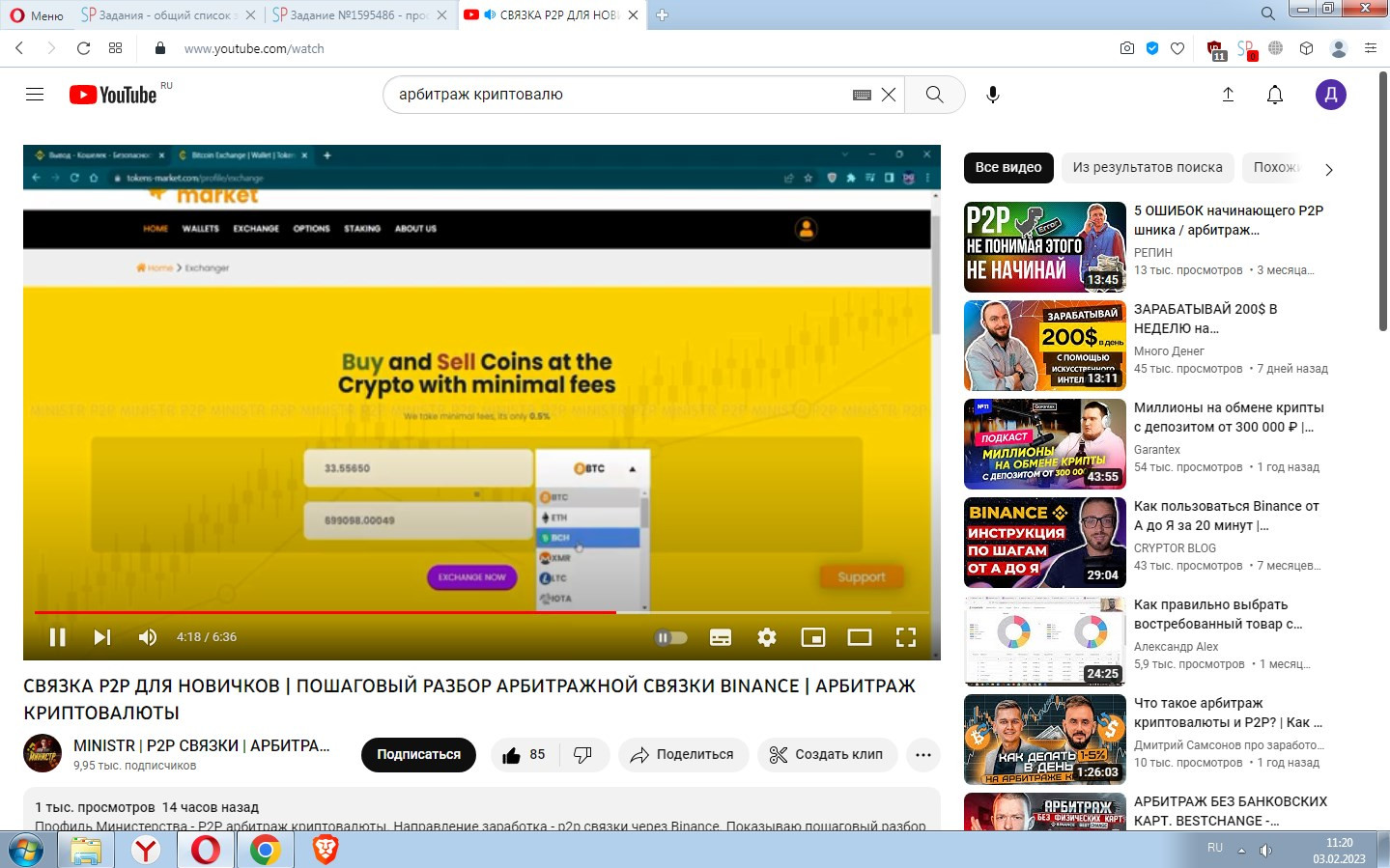Open YouTube notifications bell
Image resolution: width=1390 pixels, height=868 pixels.
coord(1275,95)
